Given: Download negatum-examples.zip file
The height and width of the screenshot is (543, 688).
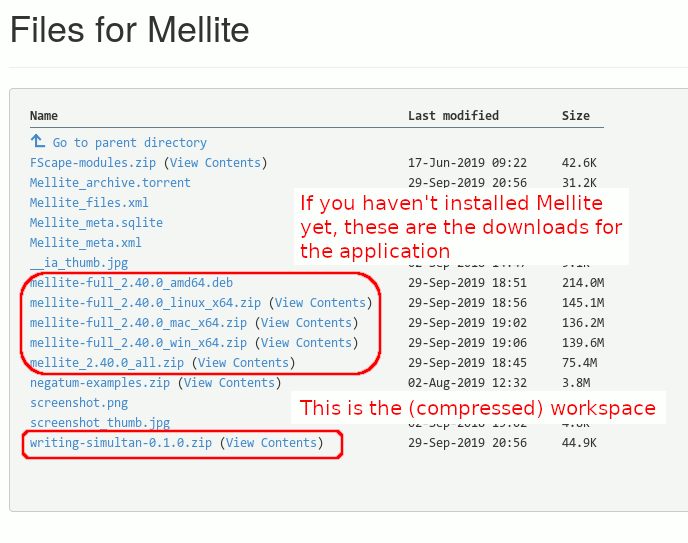Looking at the screenshot, I should click(x=100, y=383).
